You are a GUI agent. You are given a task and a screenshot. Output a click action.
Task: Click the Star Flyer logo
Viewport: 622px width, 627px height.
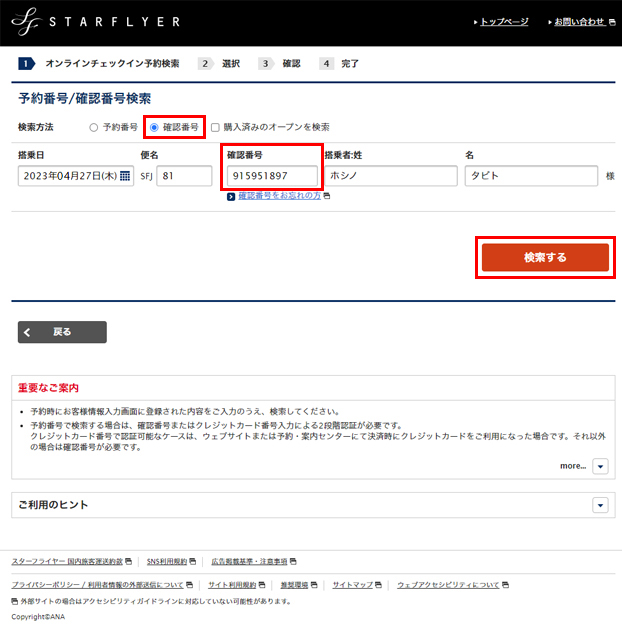[95, 22]
